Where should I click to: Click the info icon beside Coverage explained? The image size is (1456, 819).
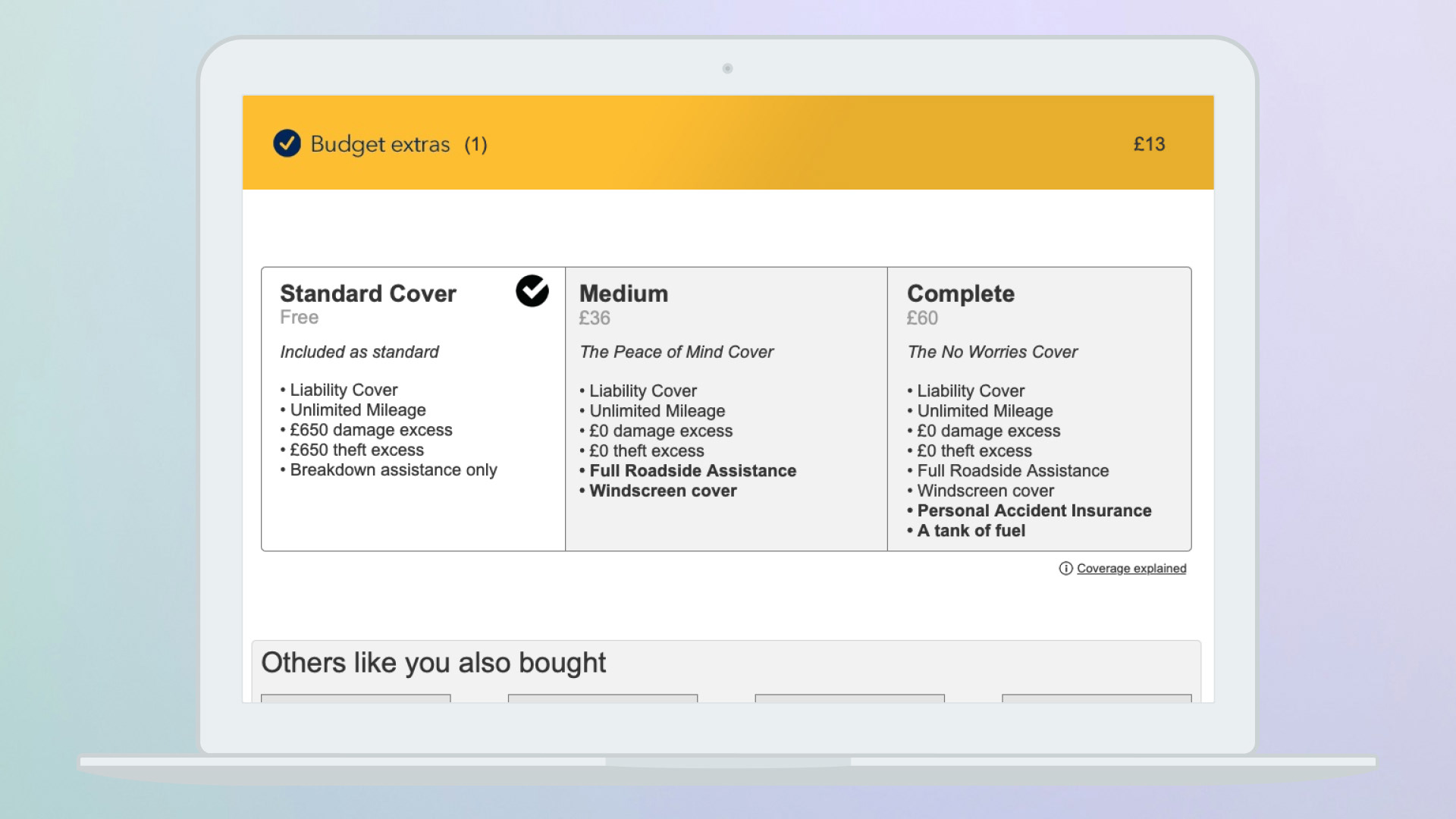(1065, 568)
